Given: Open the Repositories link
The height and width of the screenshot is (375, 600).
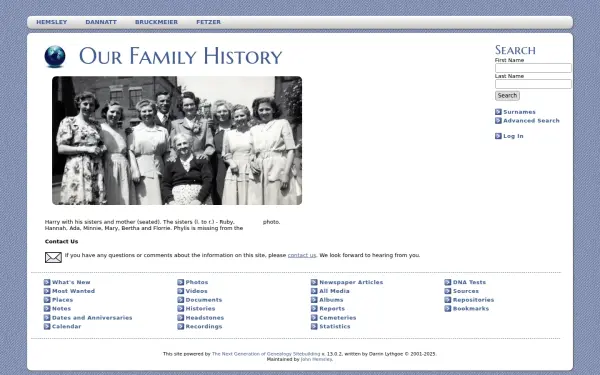Looking at the screenshot, I should coord(473,300).
